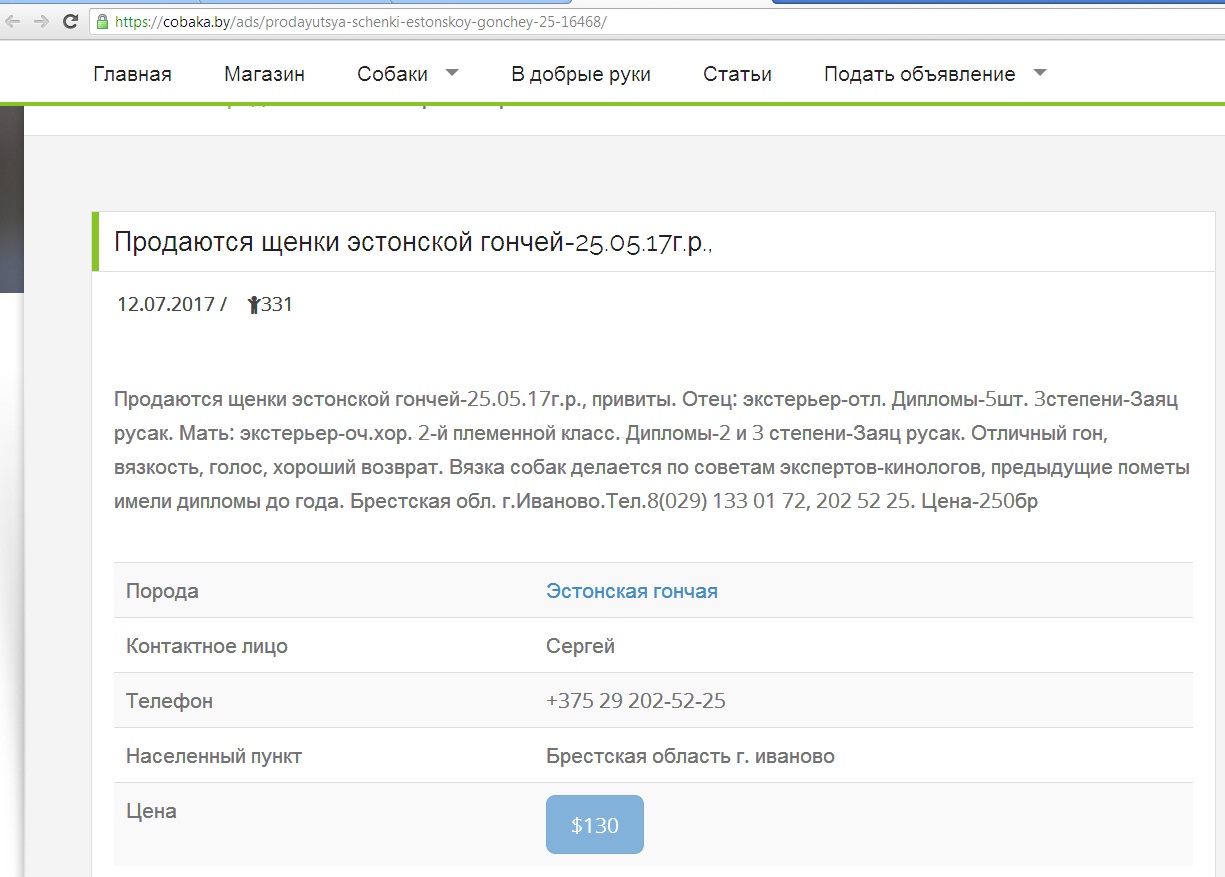Click the partial image at the left edge
The width and height of the screenshot is (1225, 877).
point(10,200)
